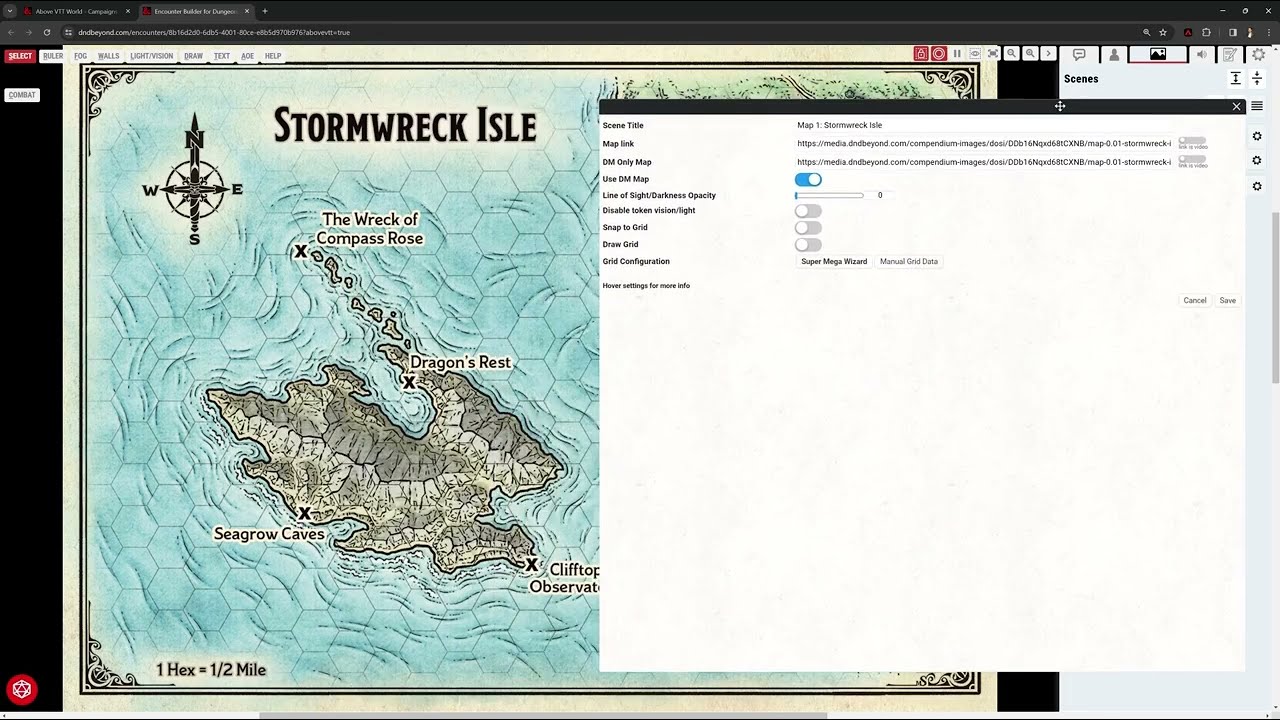The image size is (1280, 720).
Task: Zoom in with the plus magnifier icon
Action: 1030,54
